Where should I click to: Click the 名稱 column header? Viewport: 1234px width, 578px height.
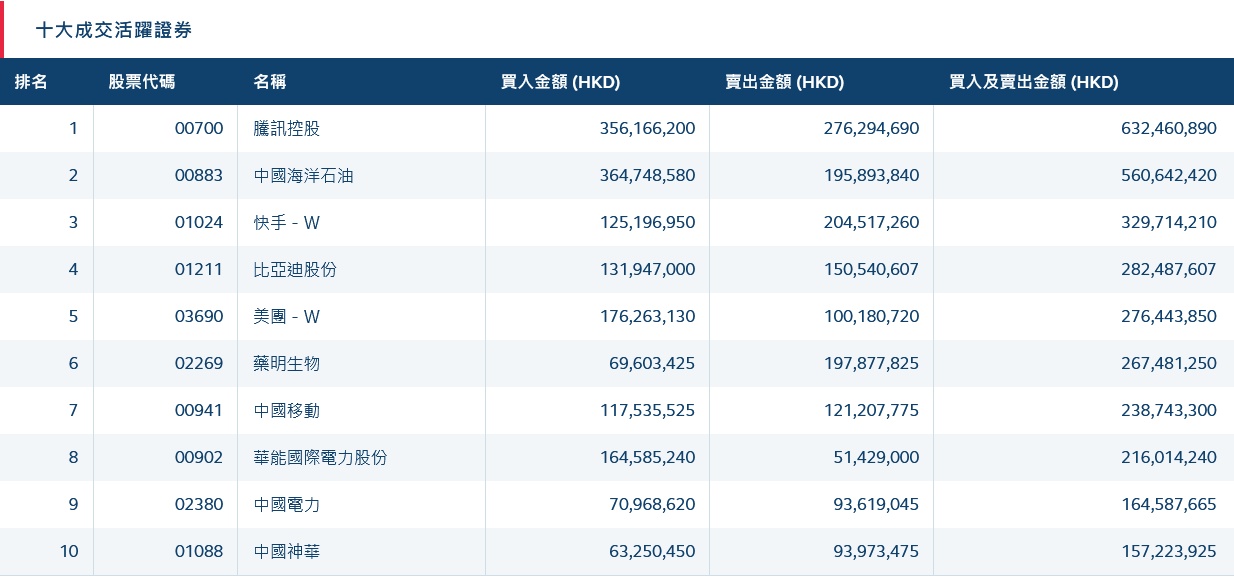click(270, 82)
